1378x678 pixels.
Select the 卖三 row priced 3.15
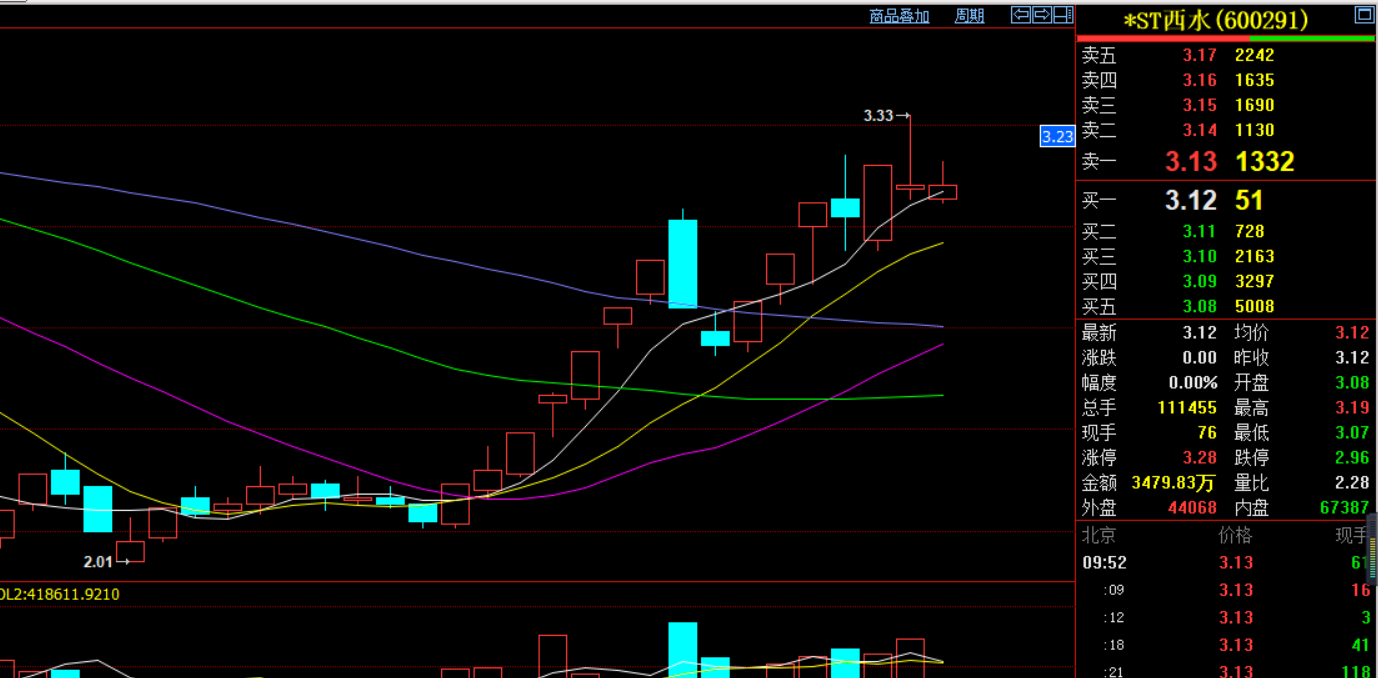pyautogui.click(x=1226, y=105)
